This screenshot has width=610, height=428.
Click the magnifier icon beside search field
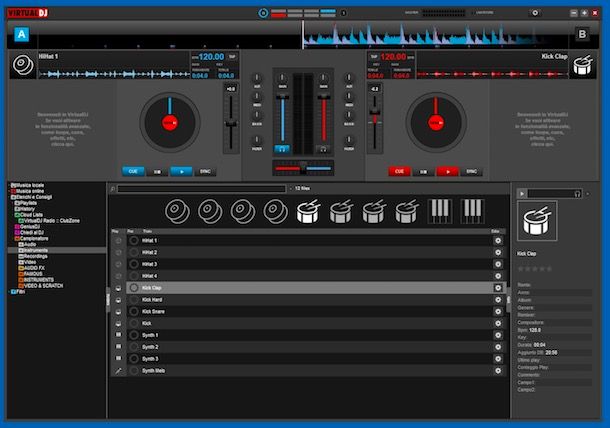[112, 189]
